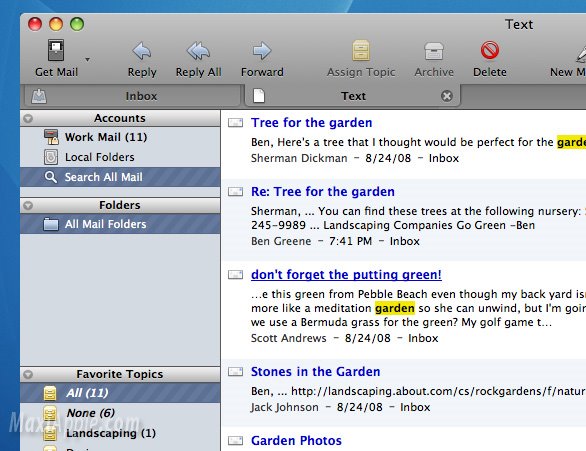Select All Mail Folders

click(120, 224)
